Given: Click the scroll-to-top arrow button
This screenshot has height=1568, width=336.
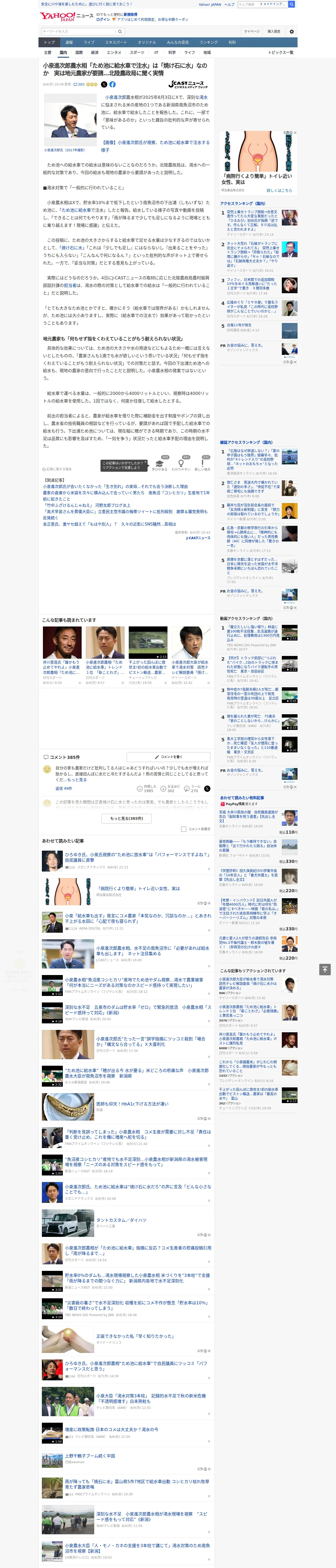Looking at the screenshot, I should pyautogui.click(x=325, y=970).
